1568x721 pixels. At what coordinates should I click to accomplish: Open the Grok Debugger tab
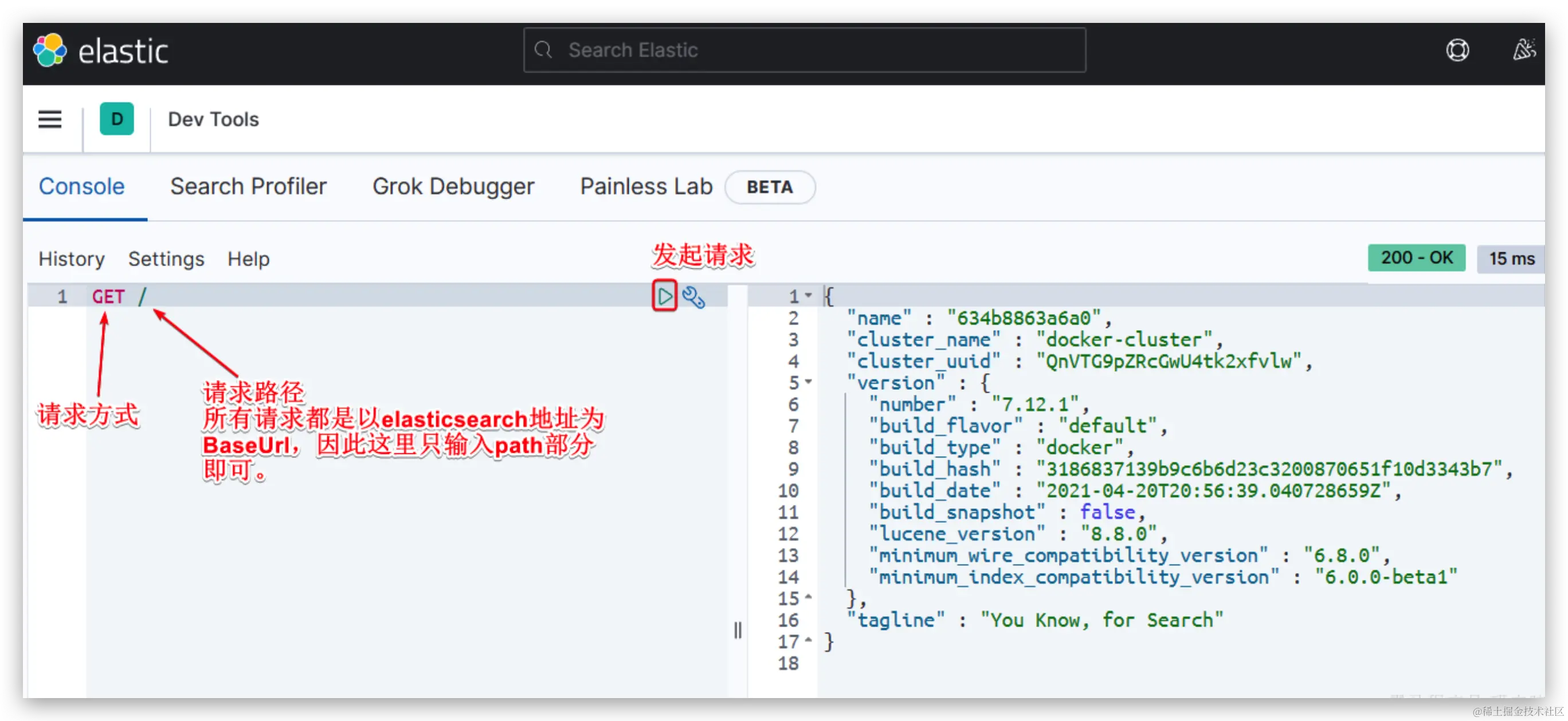pyautogui.click(x=453, y=186)
